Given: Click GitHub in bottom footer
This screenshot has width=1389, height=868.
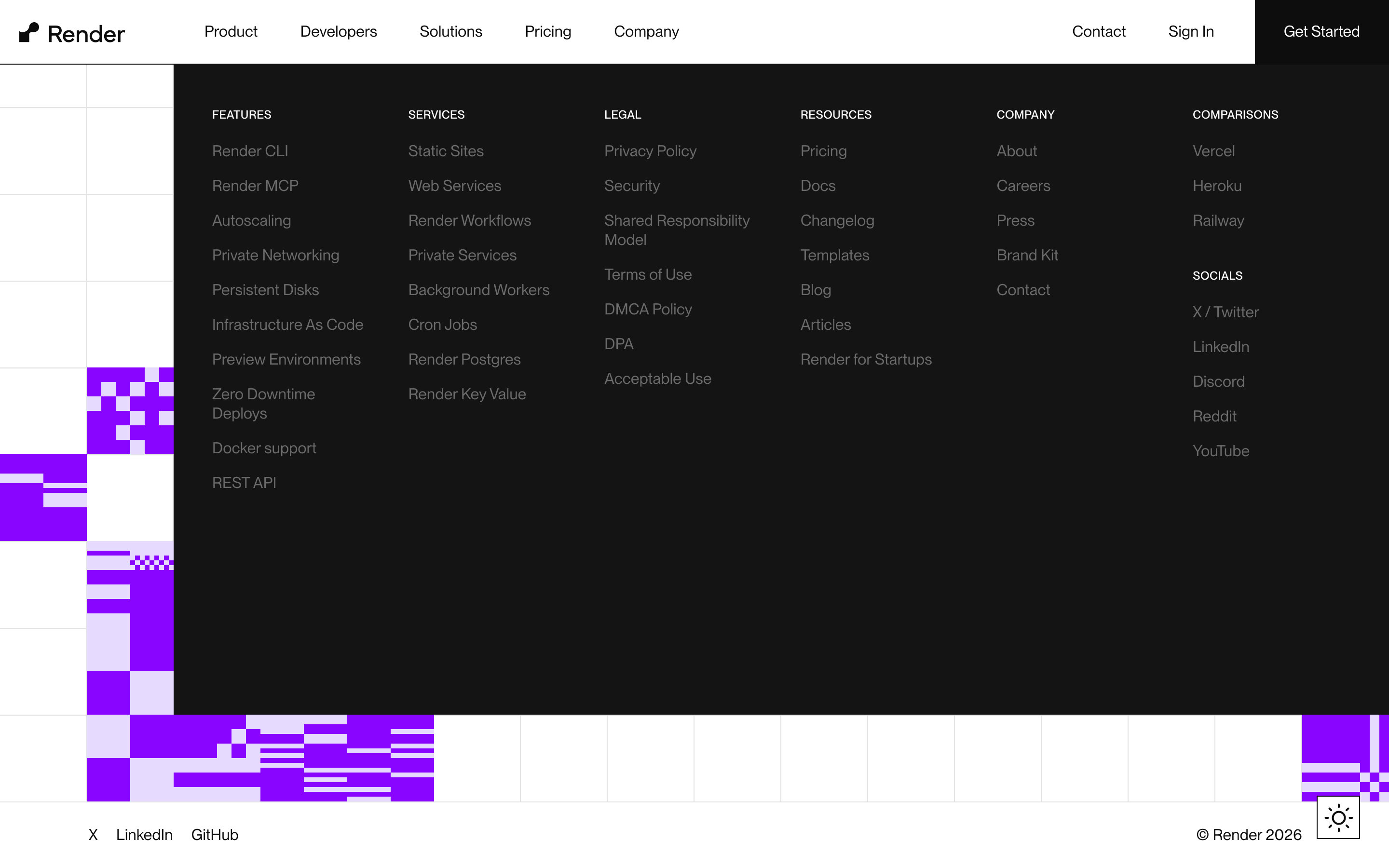Looking at the screenshot, I should [x=215, y=835].
